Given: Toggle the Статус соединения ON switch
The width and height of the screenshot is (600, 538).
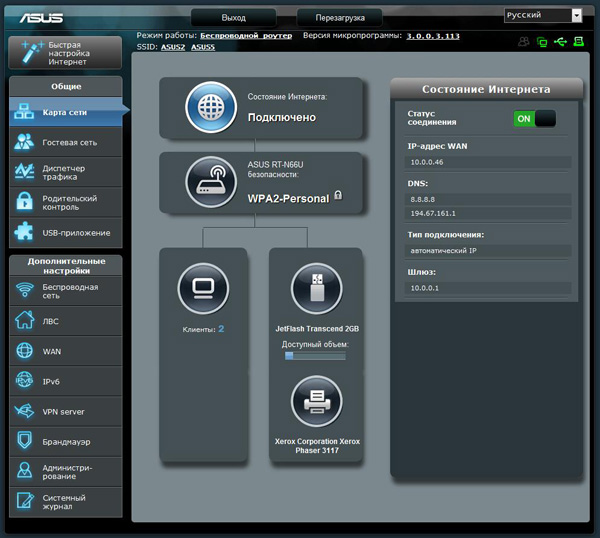Looking at the screenshot, I should tap(534, 119).
